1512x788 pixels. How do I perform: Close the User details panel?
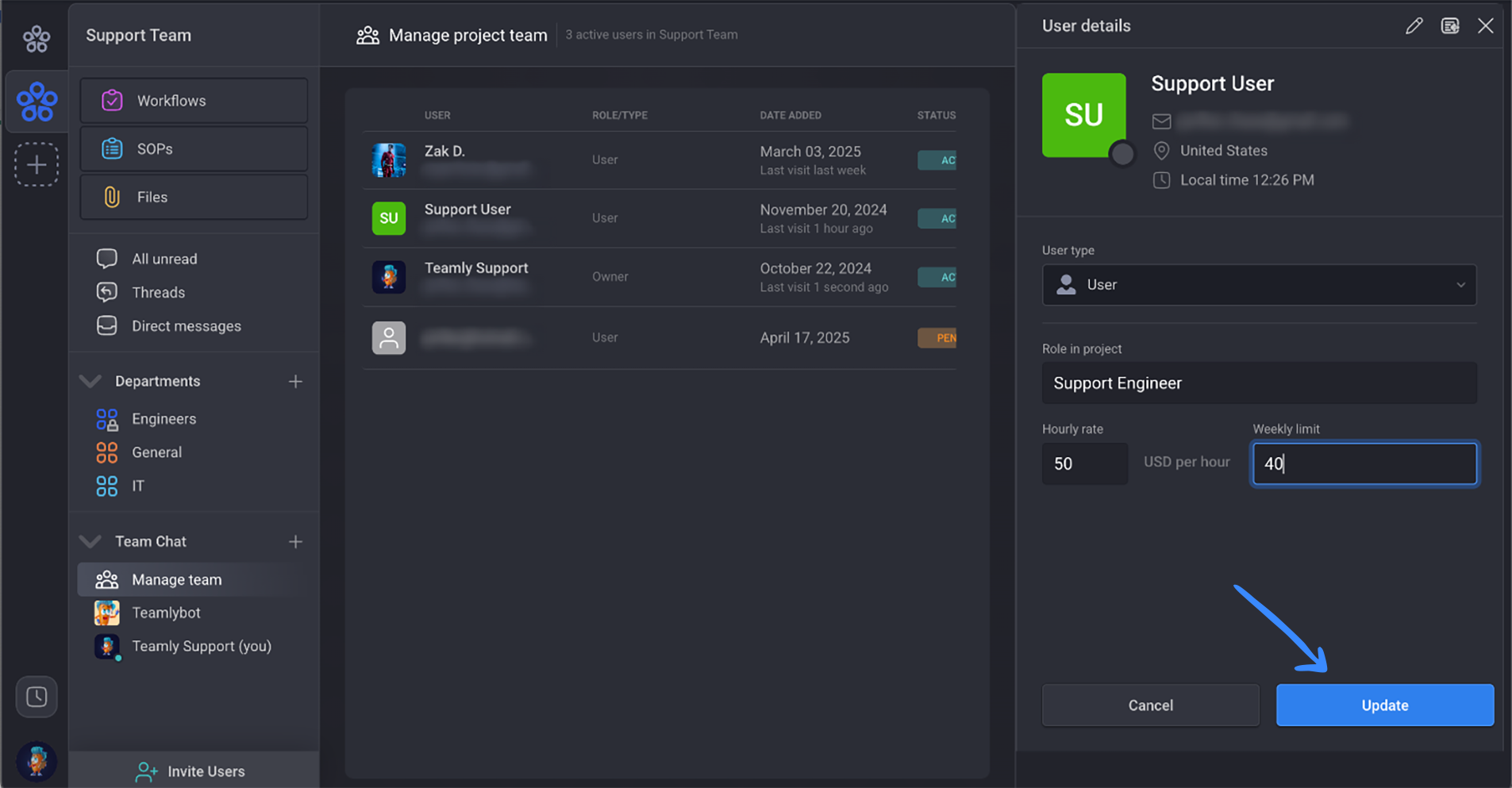tap(1486, 26)
